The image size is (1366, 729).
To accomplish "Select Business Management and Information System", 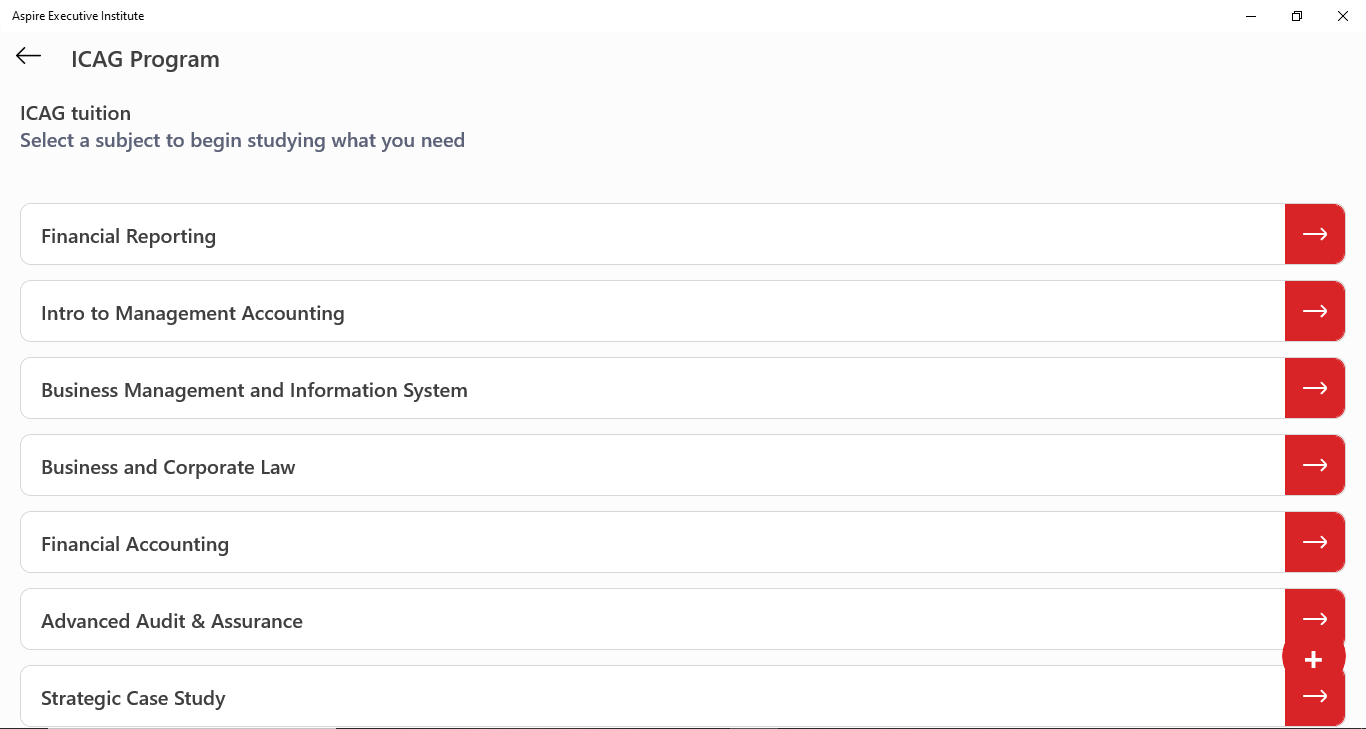I will click(254, 390).
